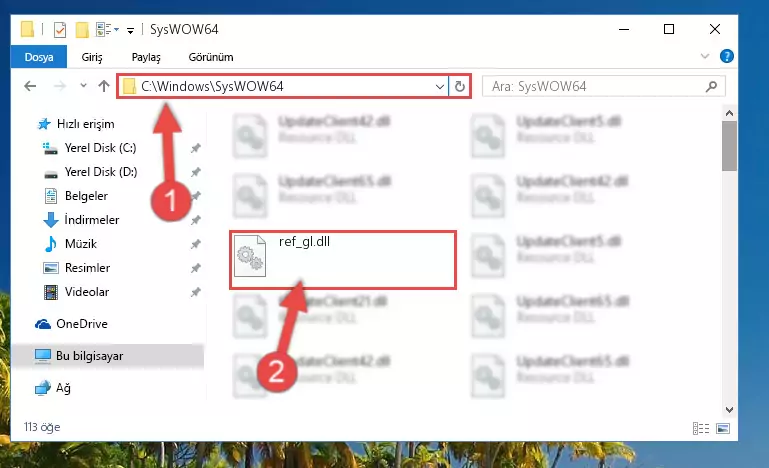
Task: Click the address bar path C:\Windows\SysWOW64
Action: click(x=212, y=86)
